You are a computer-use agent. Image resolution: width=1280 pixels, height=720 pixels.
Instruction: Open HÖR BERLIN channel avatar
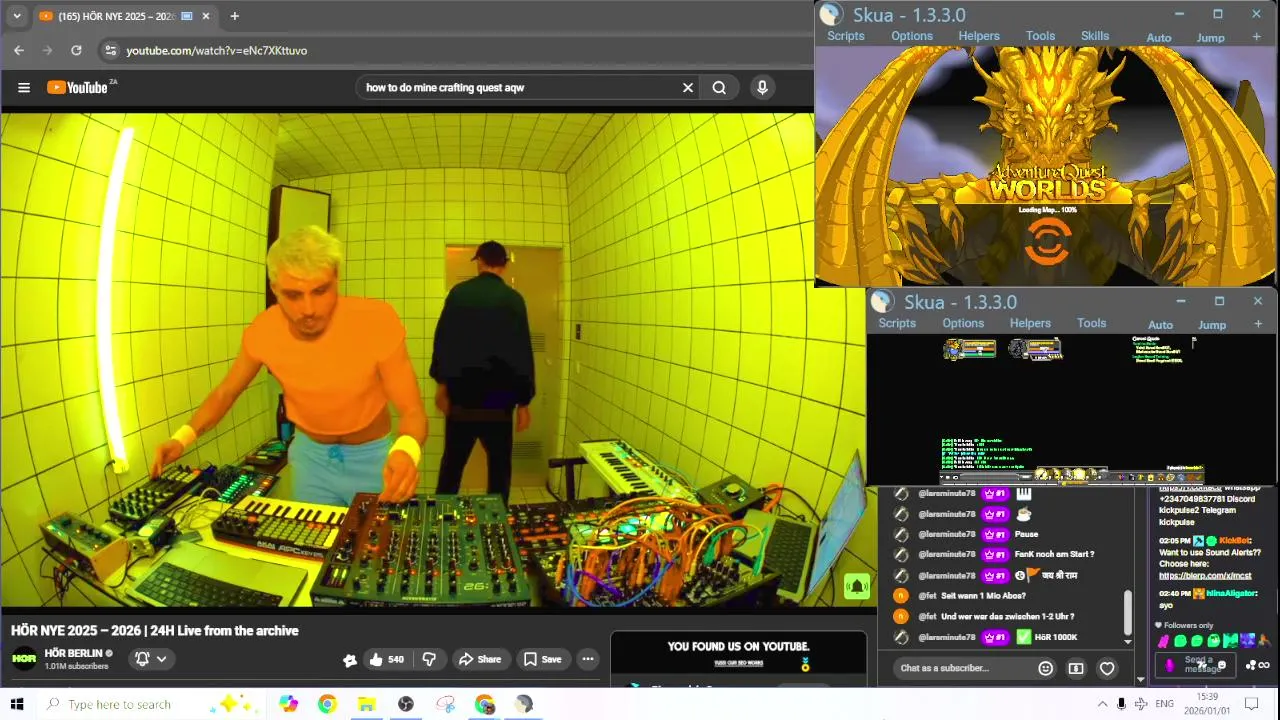(24, 658)
